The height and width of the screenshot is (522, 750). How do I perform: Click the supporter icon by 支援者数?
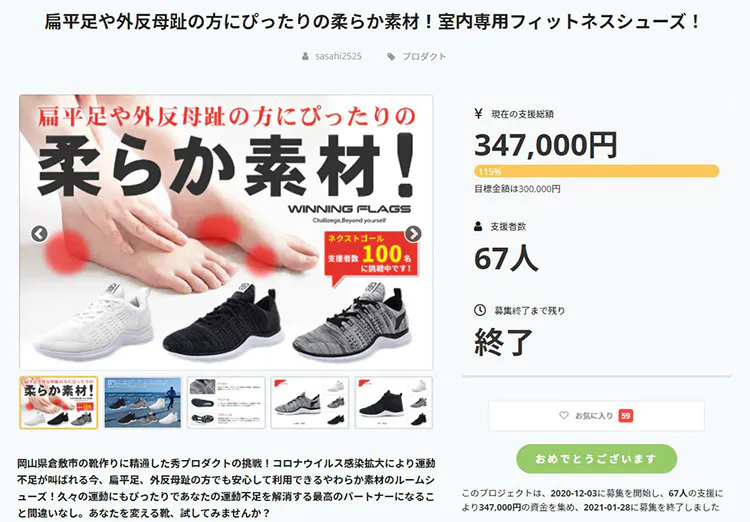pyautogui.click(x=478, y=226)
